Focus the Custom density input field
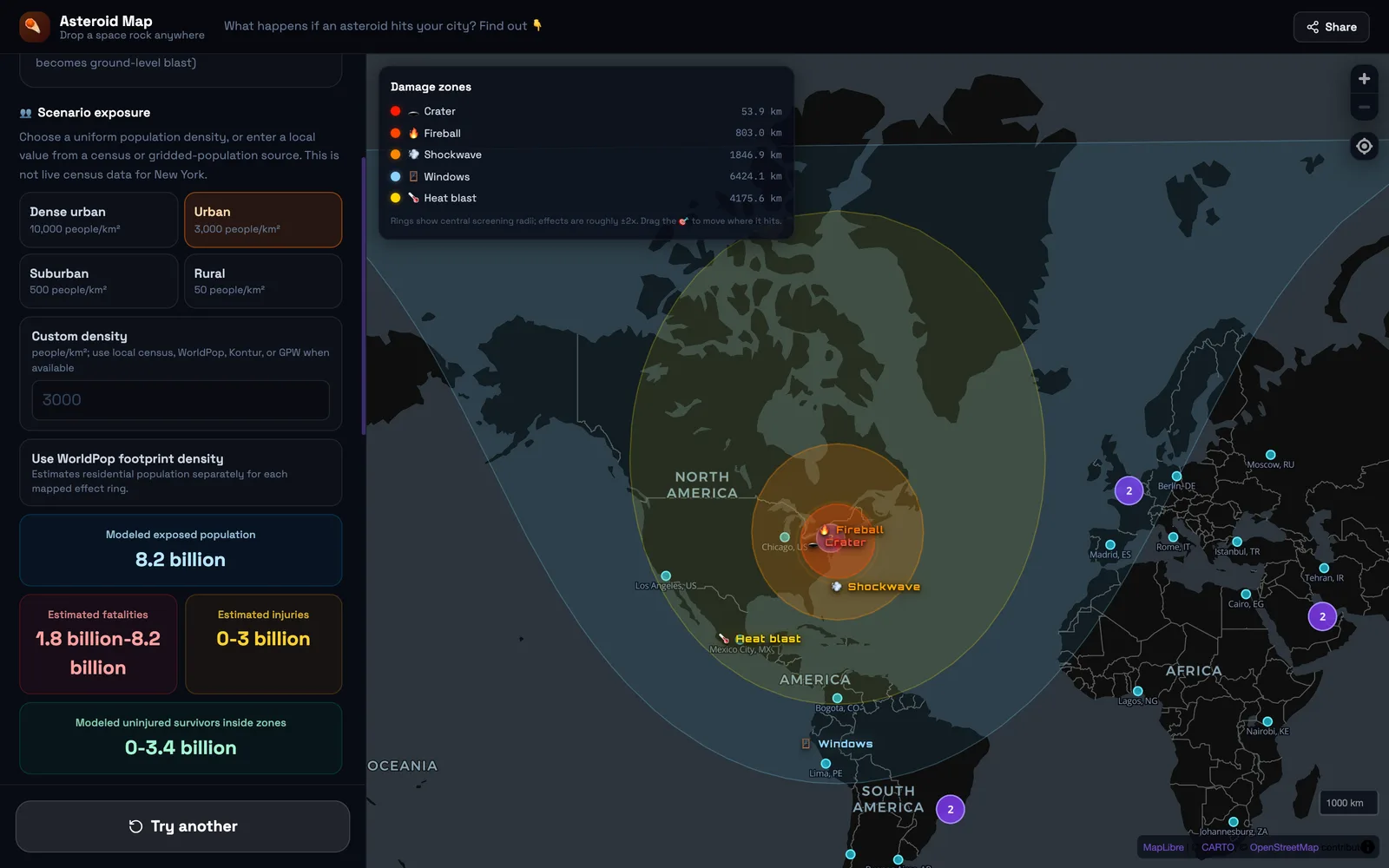 pyautogui.click(x=181, y=400)
